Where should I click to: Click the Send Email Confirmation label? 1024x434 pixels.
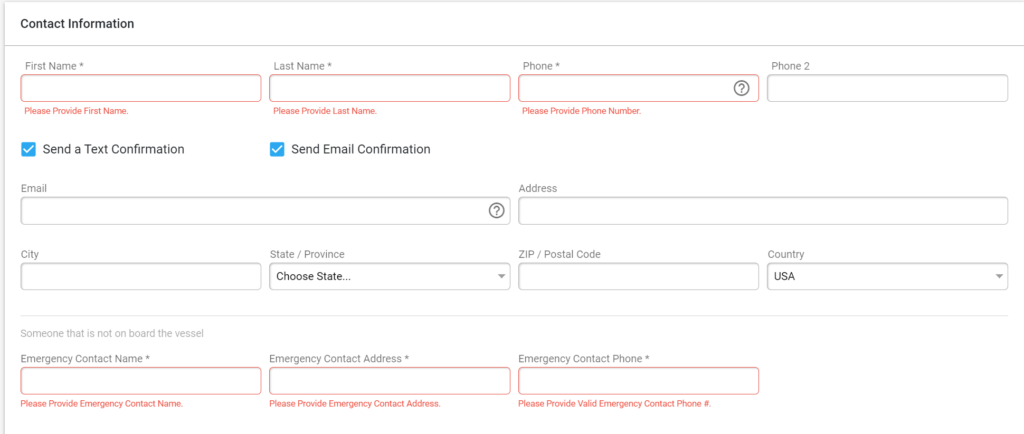360,149
